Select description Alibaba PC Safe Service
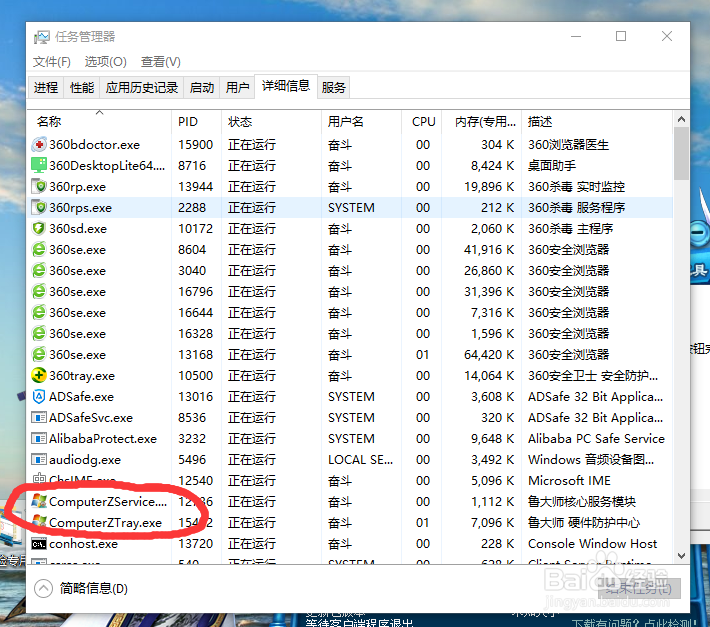The height and width of the screenshot is (627, 710). (596, 439)
